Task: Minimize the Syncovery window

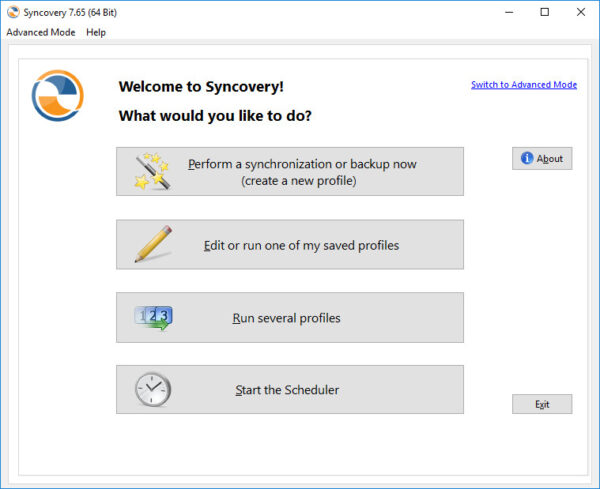Action: 509,12
